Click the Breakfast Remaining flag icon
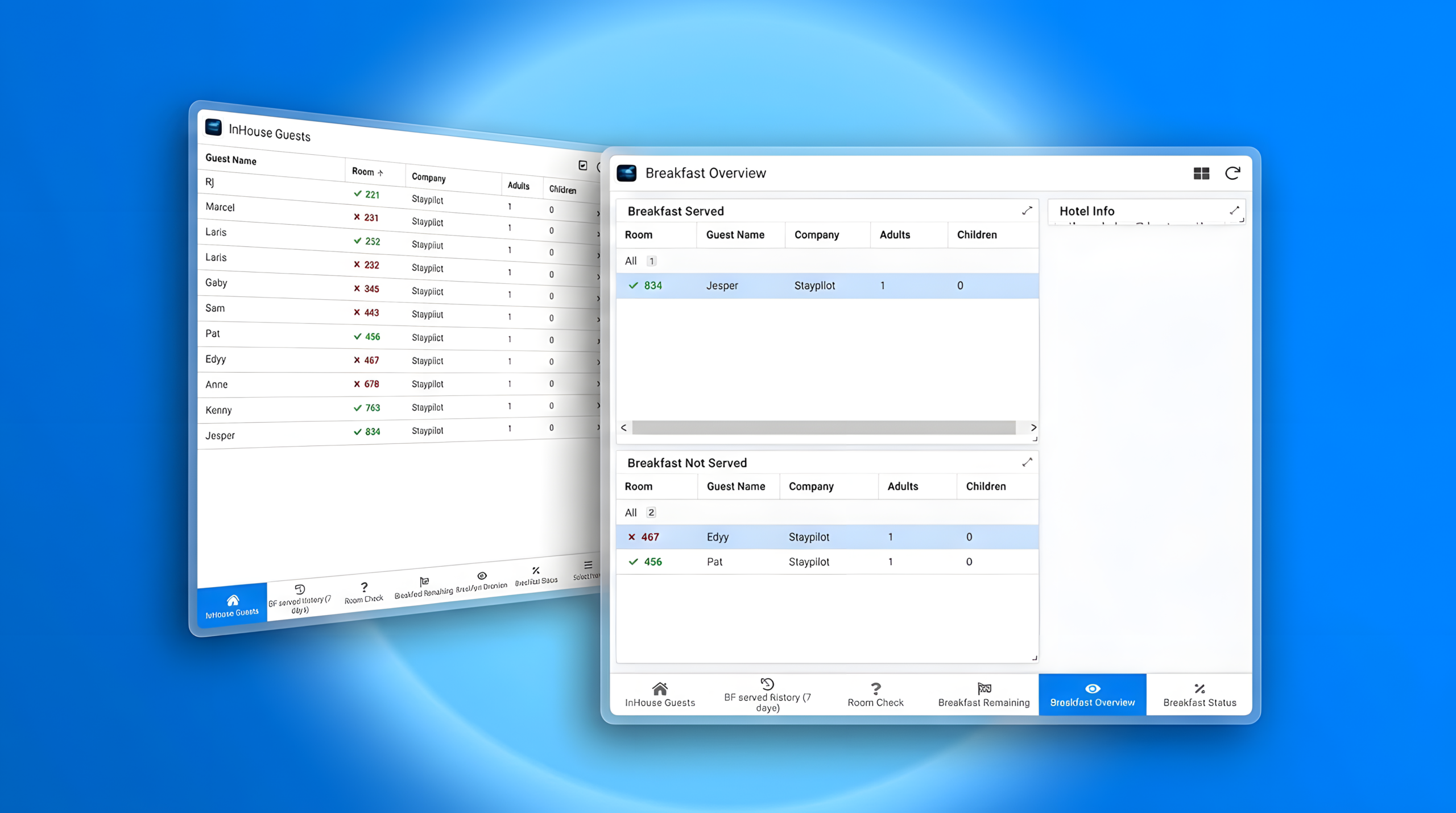1456x813 pixels. tap(984, 688)
